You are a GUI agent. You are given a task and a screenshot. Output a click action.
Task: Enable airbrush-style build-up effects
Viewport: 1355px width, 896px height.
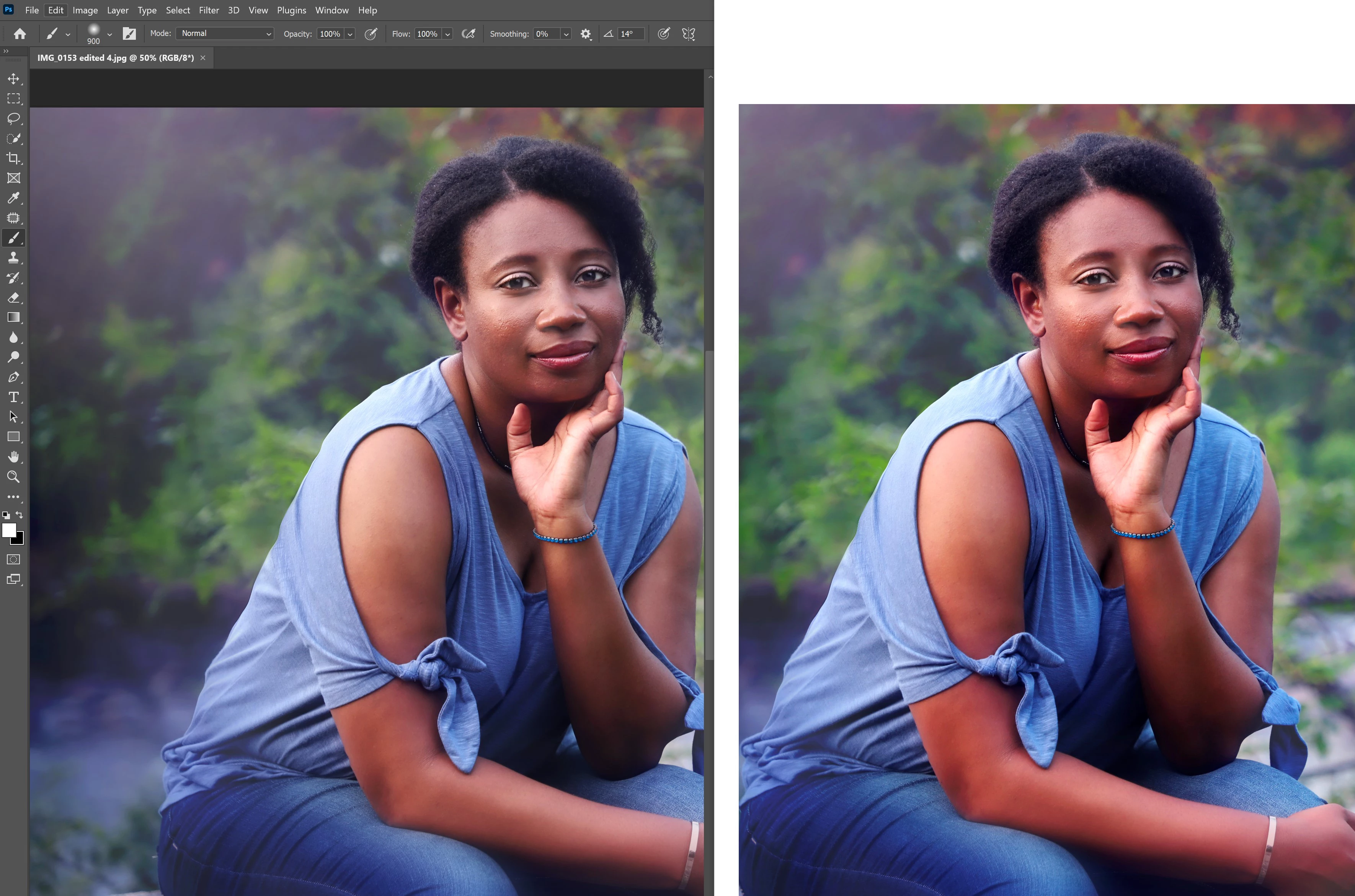(468, 34)
